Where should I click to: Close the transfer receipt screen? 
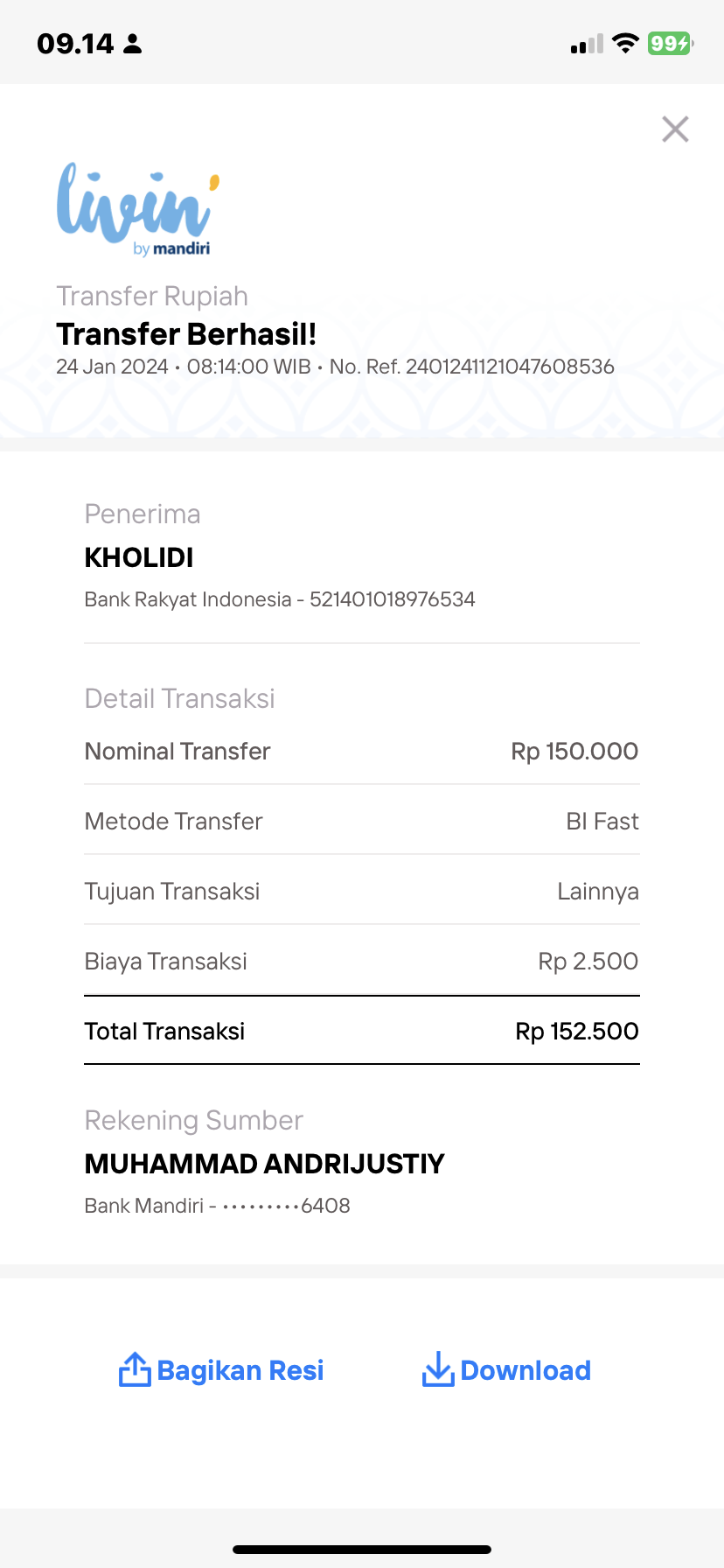(675, 129)
